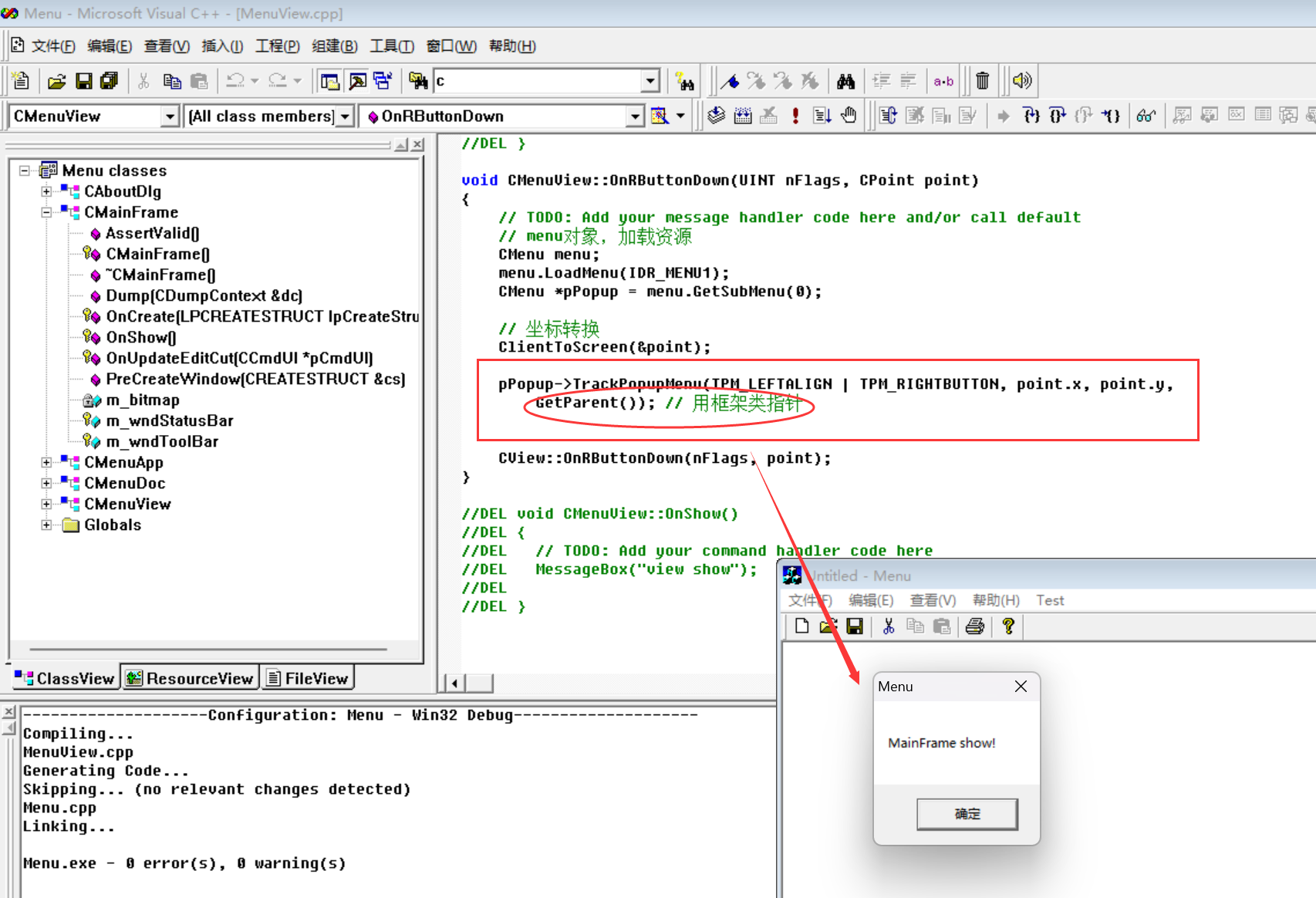1316x898 pixels.
Task: Open the 工程(P) menu
Action: pyautogui.click(x=278, y=46)
